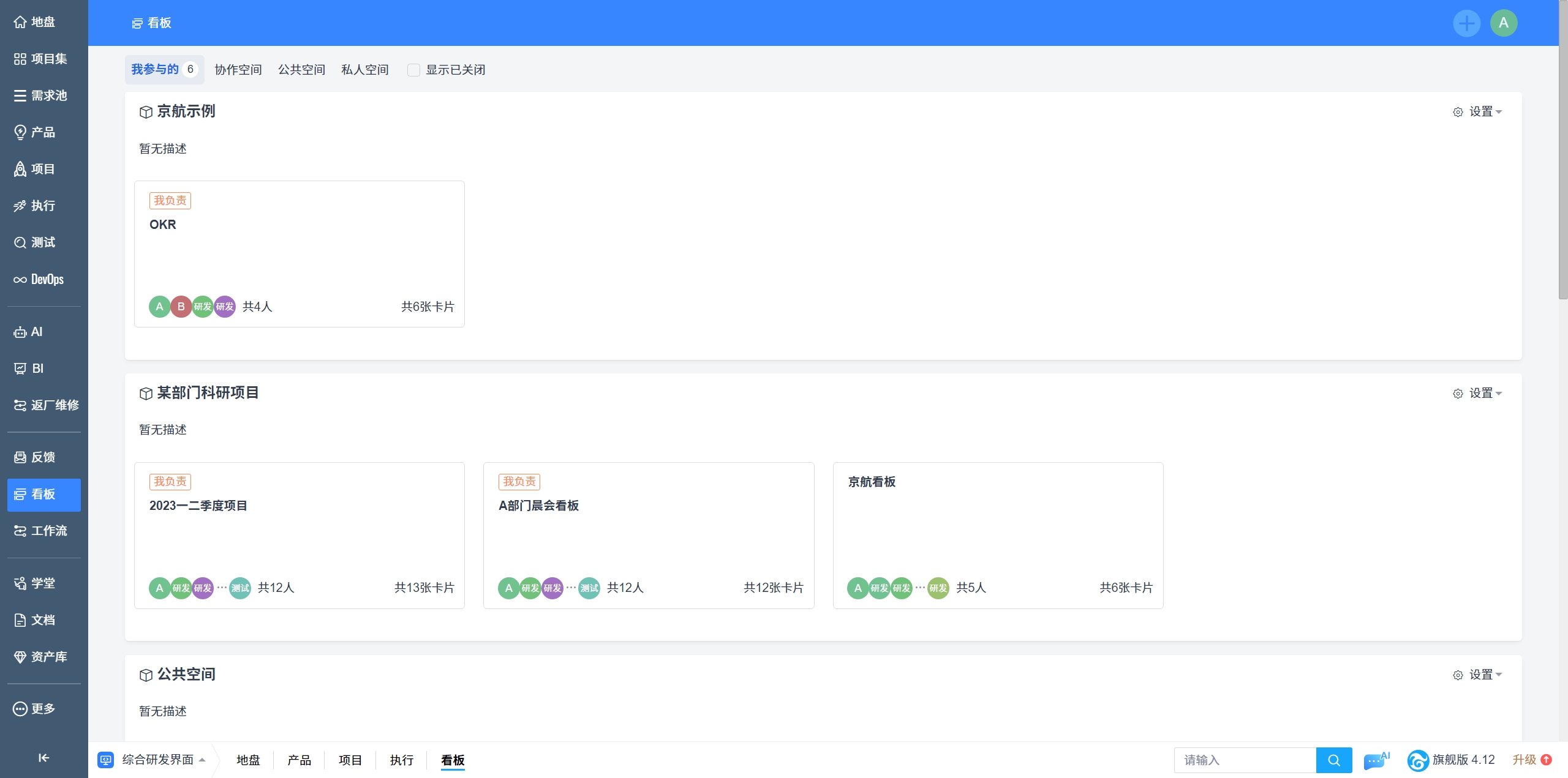Open the 需求池 sidebar item

click(x=43, y=95)
